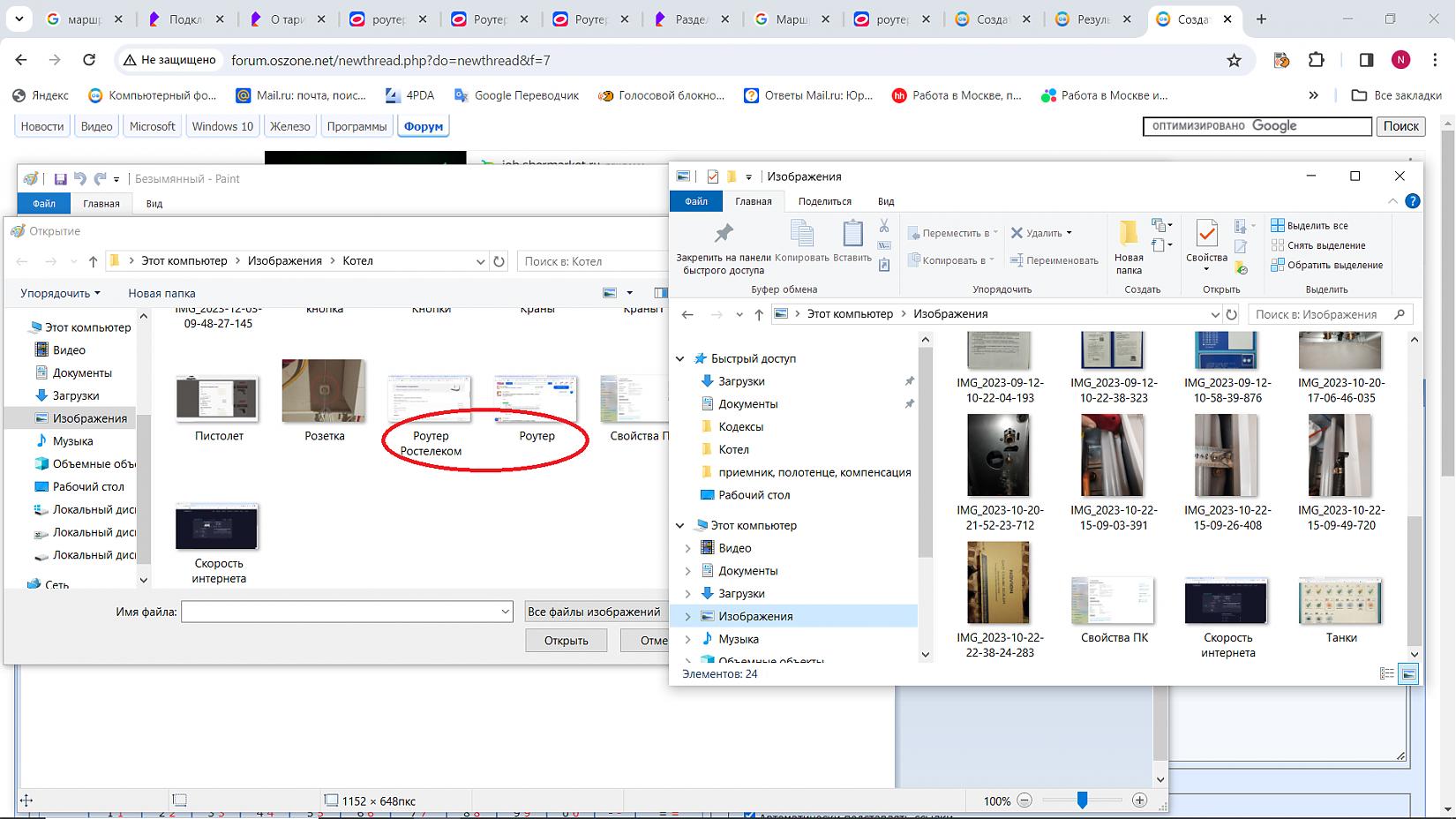Open the Вид tab in Paint

[154, 204]
